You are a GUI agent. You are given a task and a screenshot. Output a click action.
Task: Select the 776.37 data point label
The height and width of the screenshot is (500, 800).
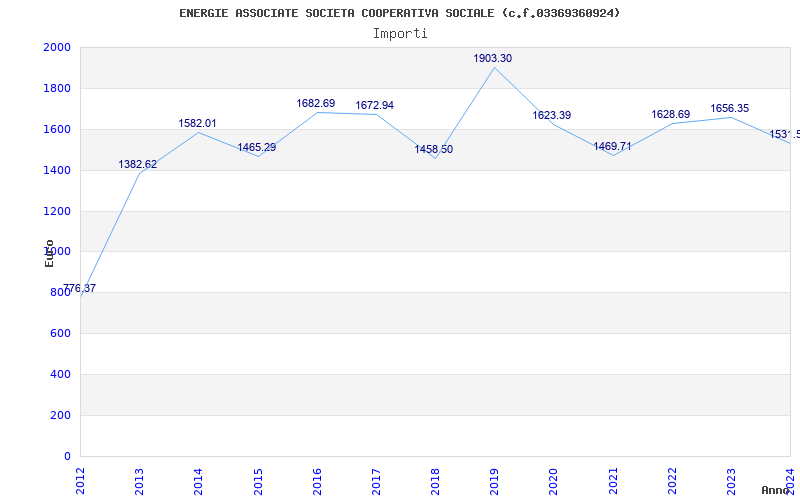point(80,289)
